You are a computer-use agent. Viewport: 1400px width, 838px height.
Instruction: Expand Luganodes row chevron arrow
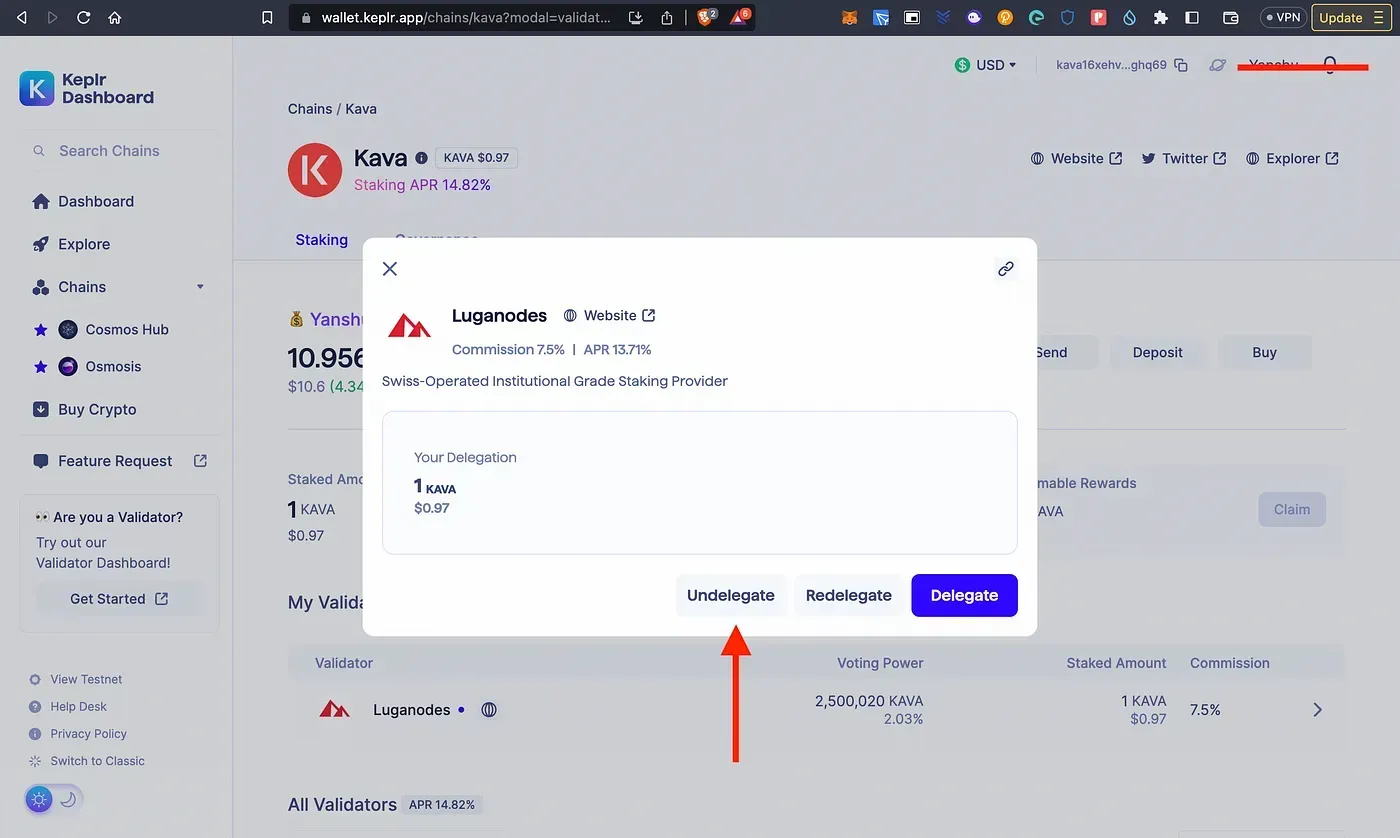(1317, 710)
